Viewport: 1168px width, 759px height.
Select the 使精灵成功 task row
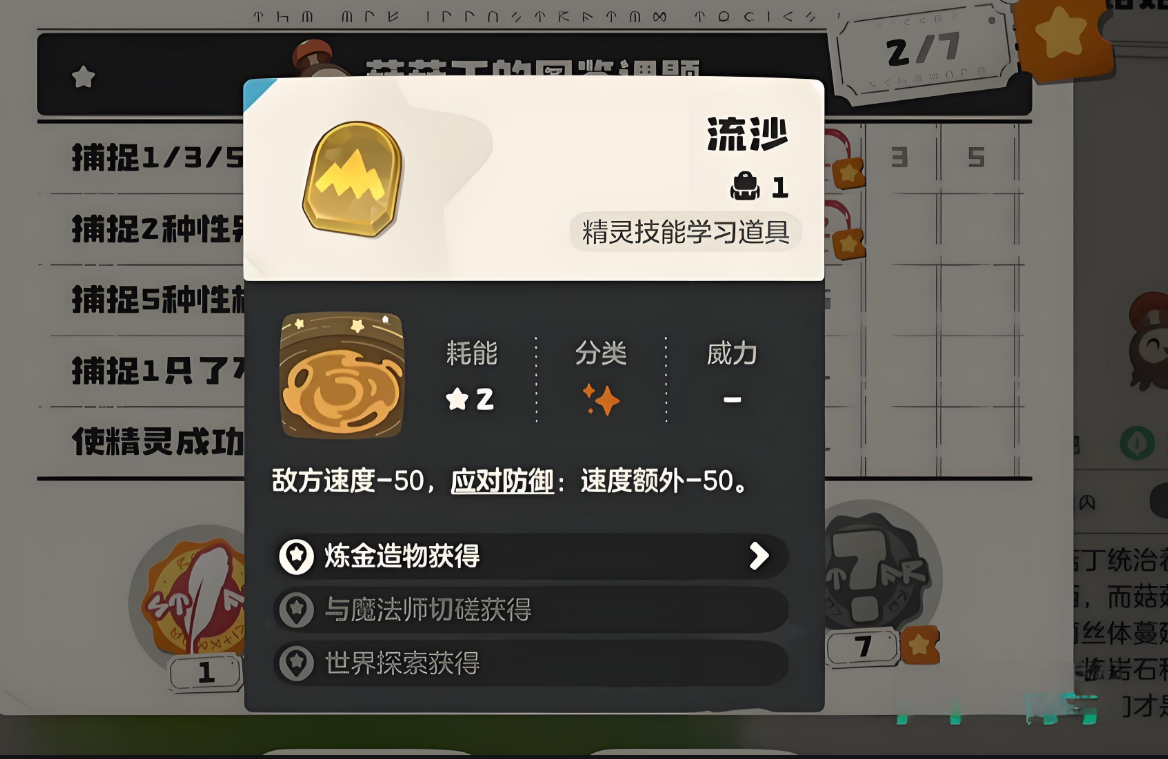(142, 442)
